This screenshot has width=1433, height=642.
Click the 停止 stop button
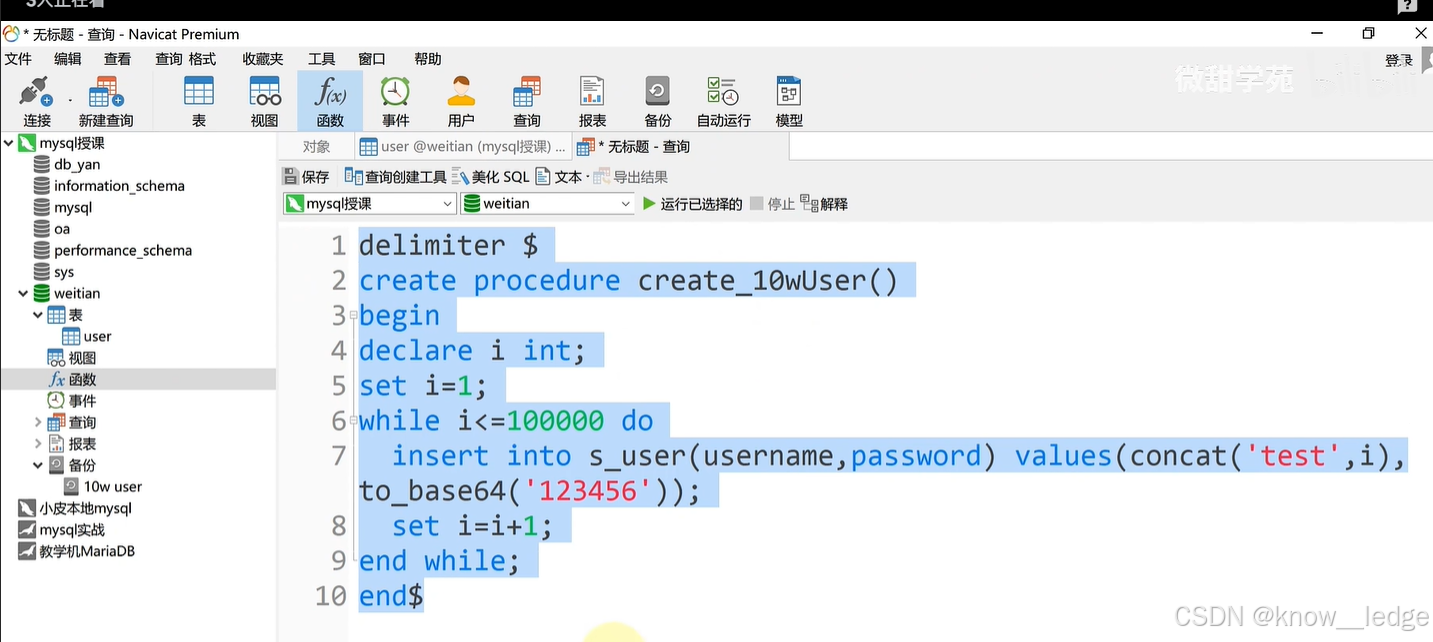[772, 204]
